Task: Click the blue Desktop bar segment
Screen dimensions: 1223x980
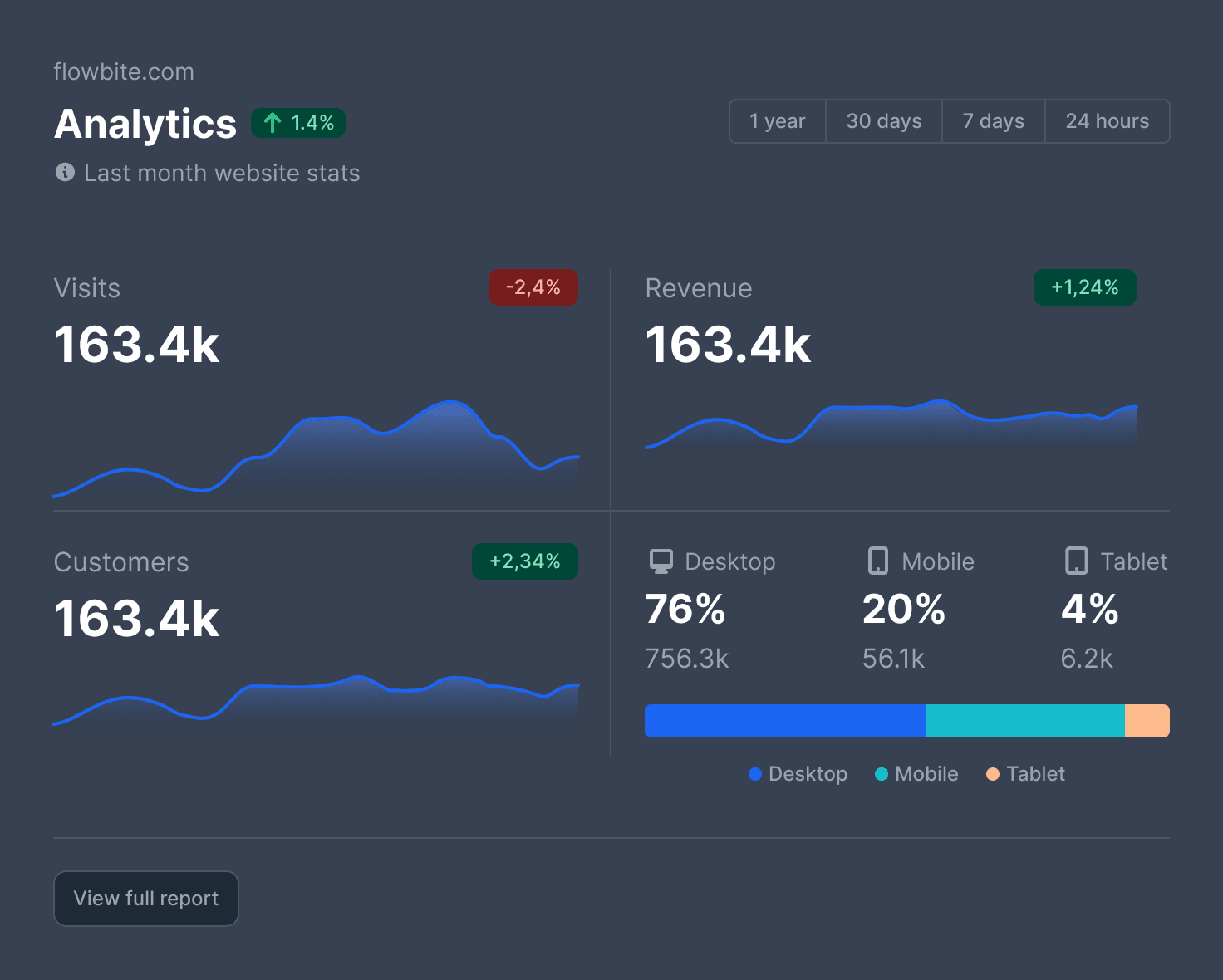Action: tap(784, 721)
